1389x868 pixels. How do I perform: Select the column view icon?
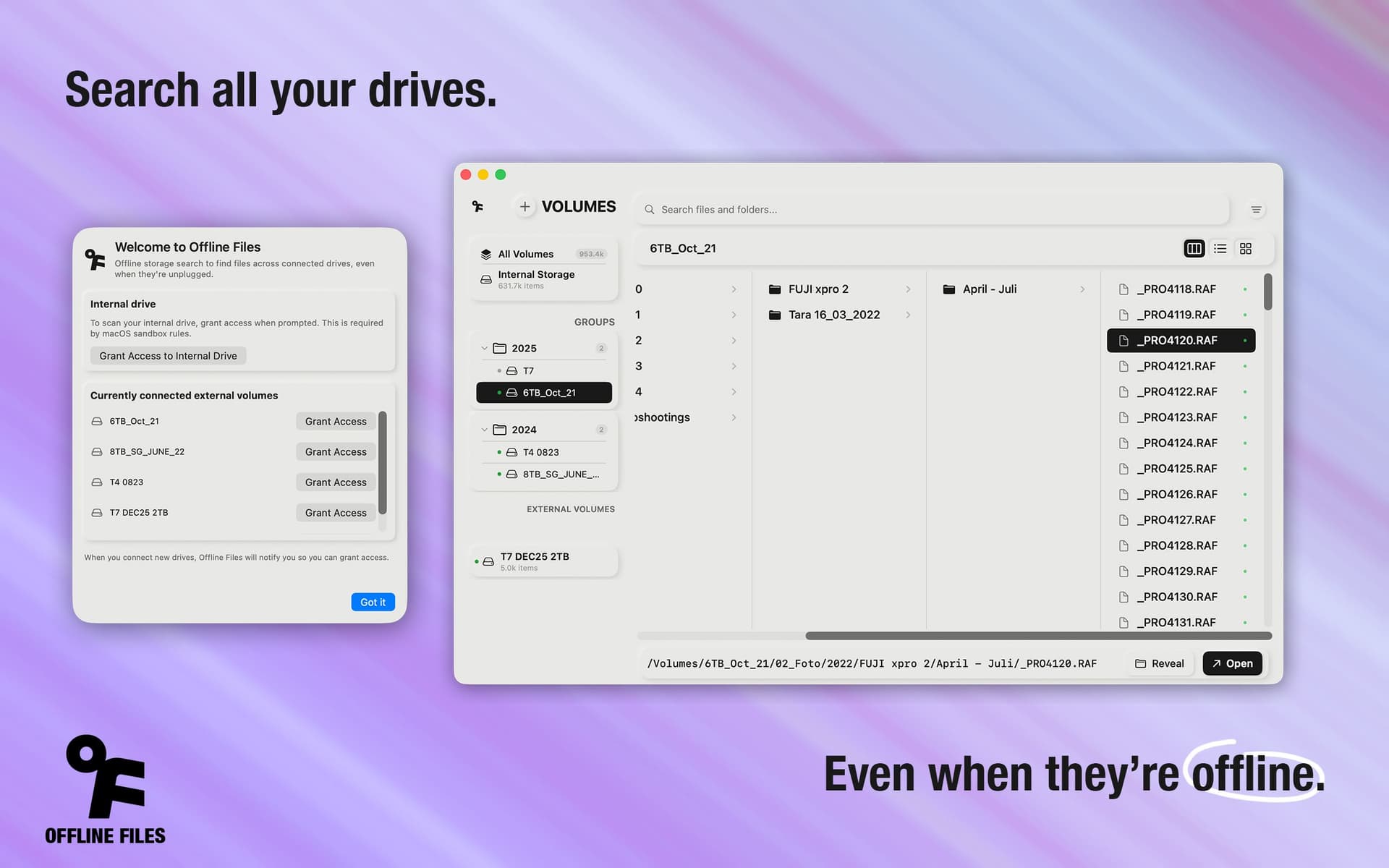pyautogui.click(x=1194, y=248)
